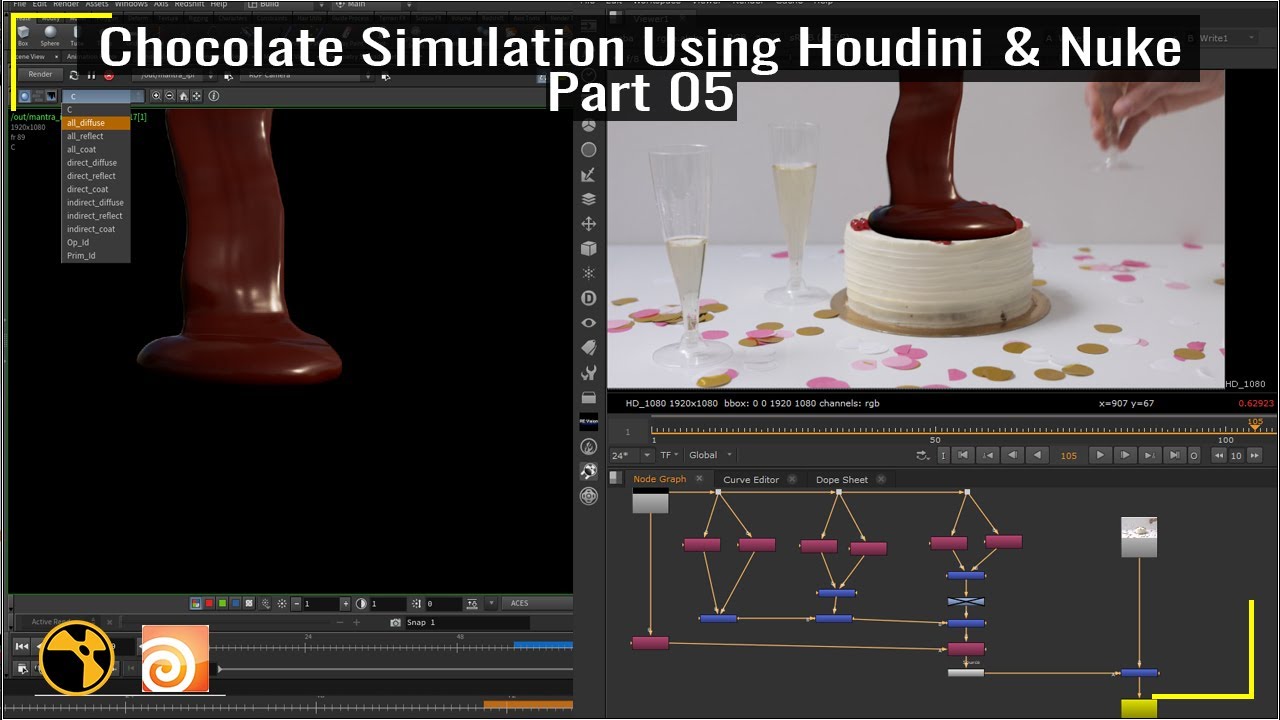1280x720 pixels.
Task: Zoom in on the Houdini render view
Action: (156, 96)
